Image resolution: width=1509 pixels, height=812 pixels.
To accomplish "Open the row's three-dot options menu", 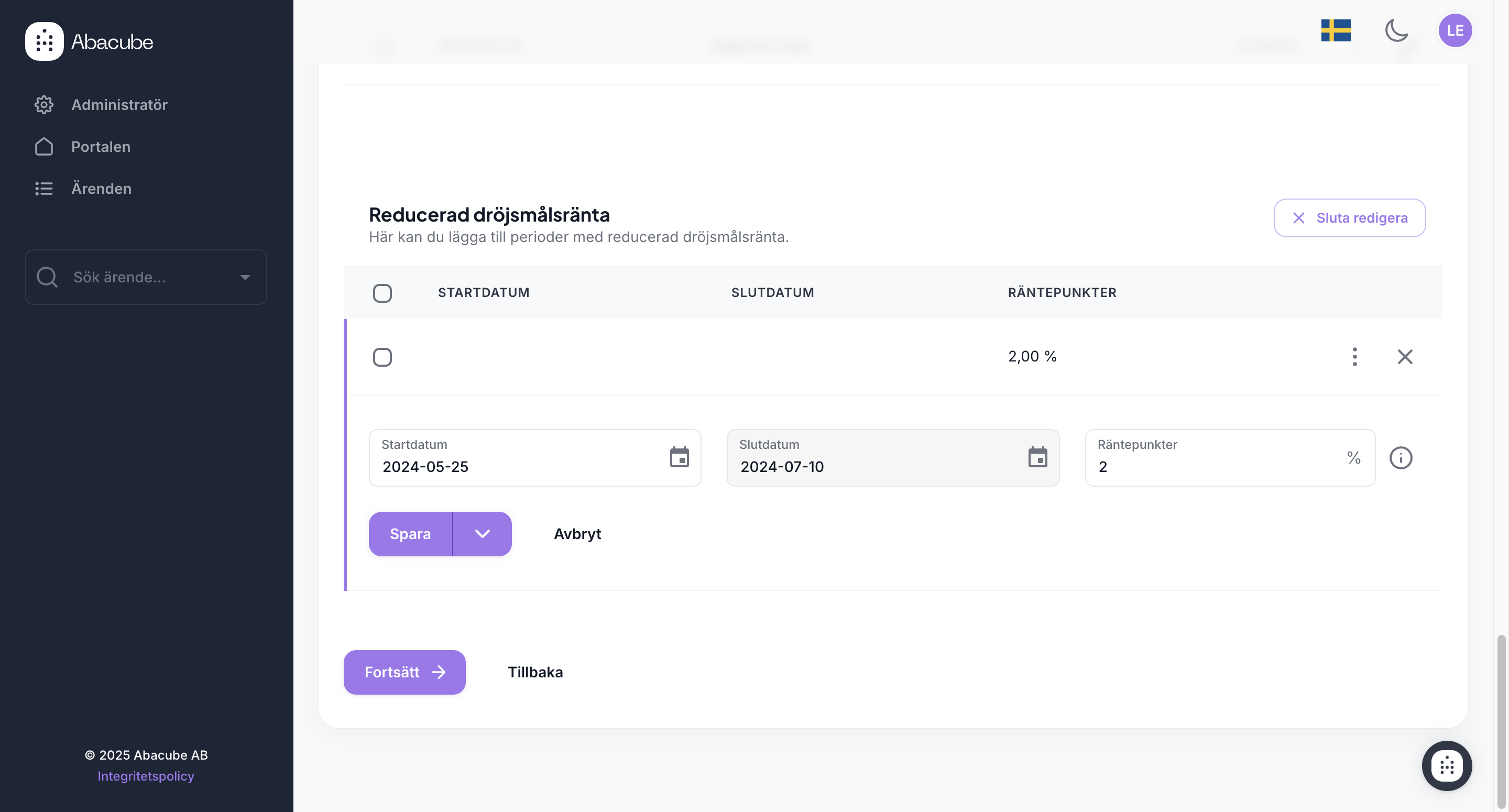I will 1354,357.
